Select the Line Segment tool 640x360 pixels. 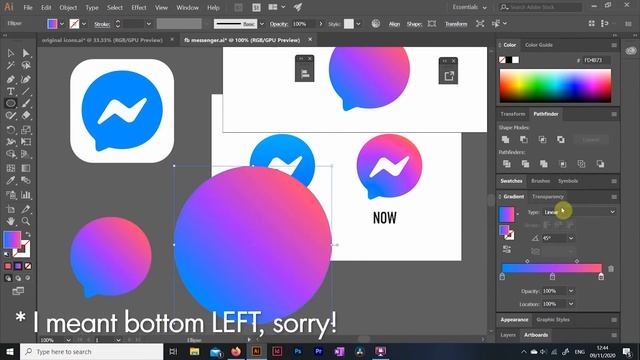(x=26, y=91)
